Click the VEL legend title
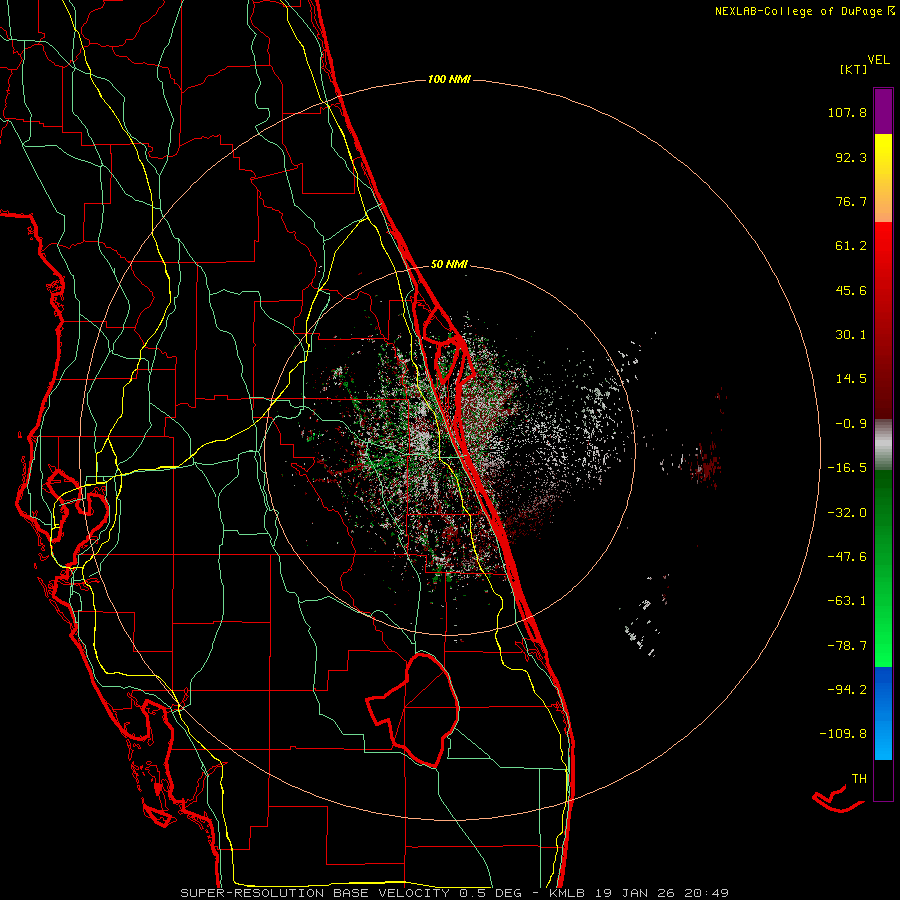 tap(878, 60)
